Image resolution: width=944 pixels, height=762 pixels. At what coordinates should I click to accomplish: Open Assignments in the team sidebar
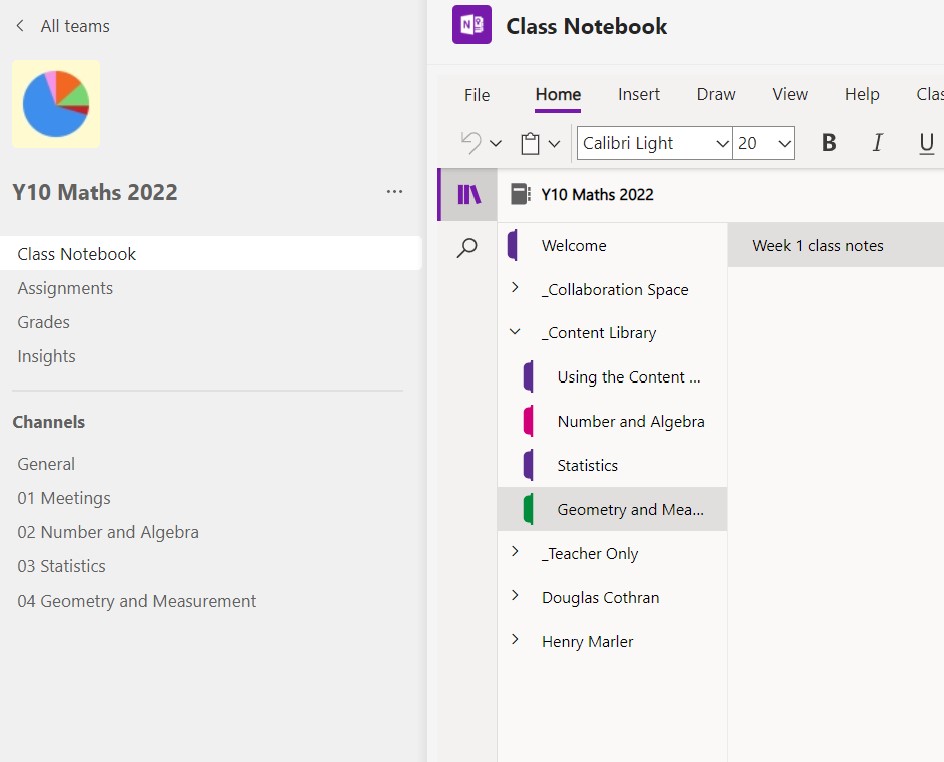tap(65, 288)
